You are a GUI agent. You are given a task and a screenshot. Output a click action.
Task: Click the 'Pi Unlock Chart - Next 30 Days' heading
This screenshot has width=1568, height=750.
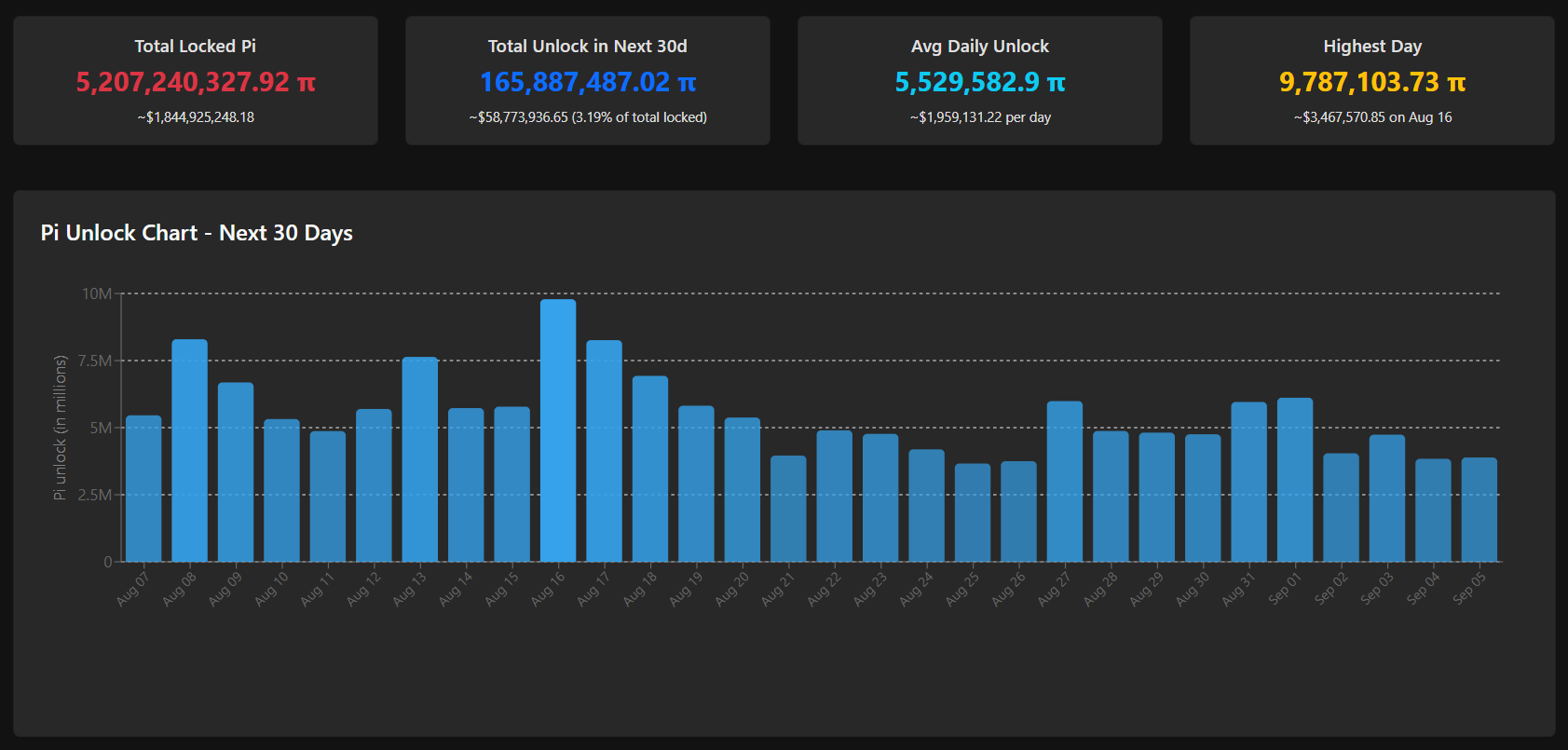[197, 233]
